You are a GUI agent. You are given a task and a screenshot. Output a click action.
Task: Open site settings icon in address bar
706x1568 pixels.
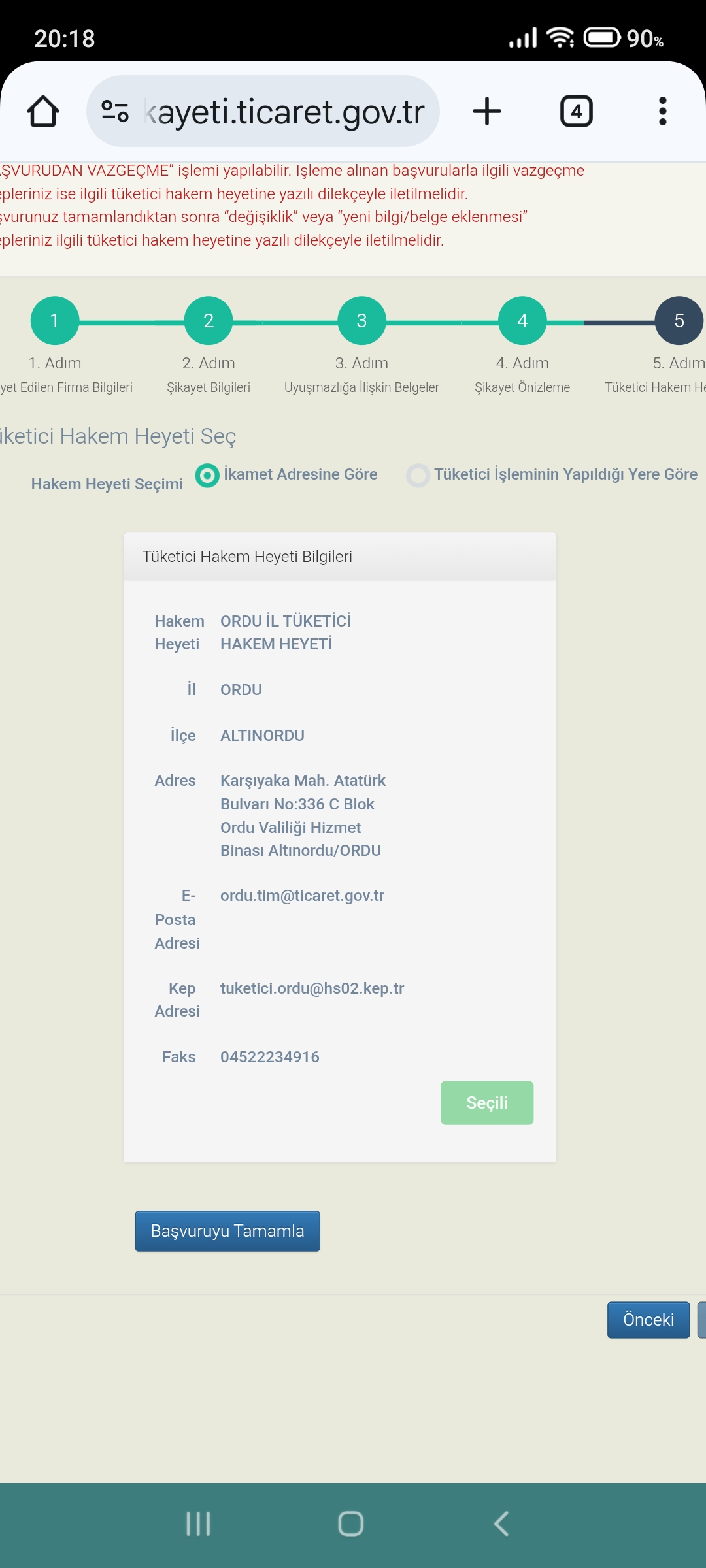pyautogui.click(x=115, y=111)
